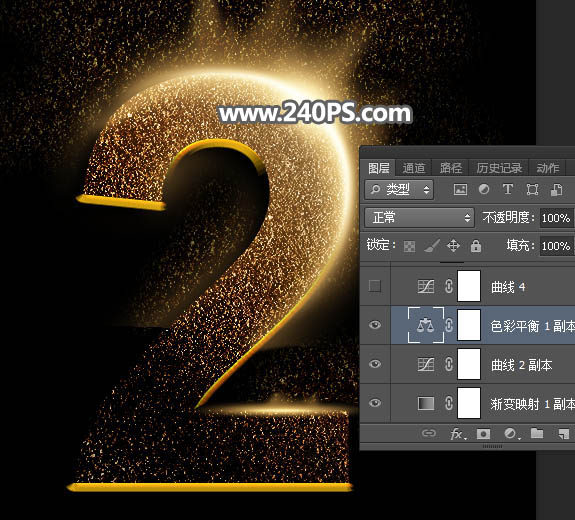The width and height of the screenshot is (575, 520).
Task: Filter for type layers (T icon)
Action: pyautogui.click(x=508, y=189)
